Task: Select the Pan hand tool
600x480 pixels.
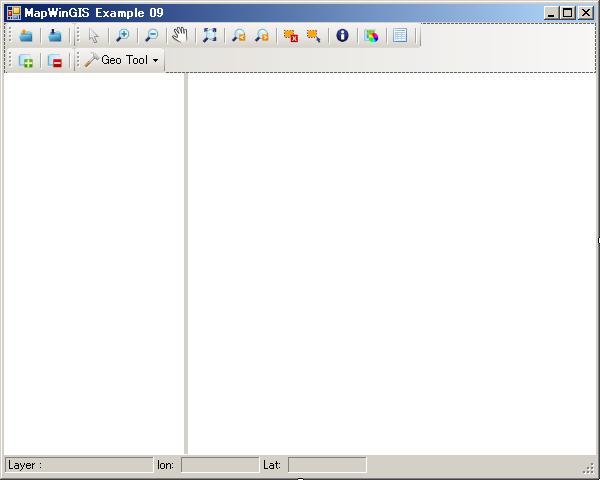Action: [x=180, y=36]
